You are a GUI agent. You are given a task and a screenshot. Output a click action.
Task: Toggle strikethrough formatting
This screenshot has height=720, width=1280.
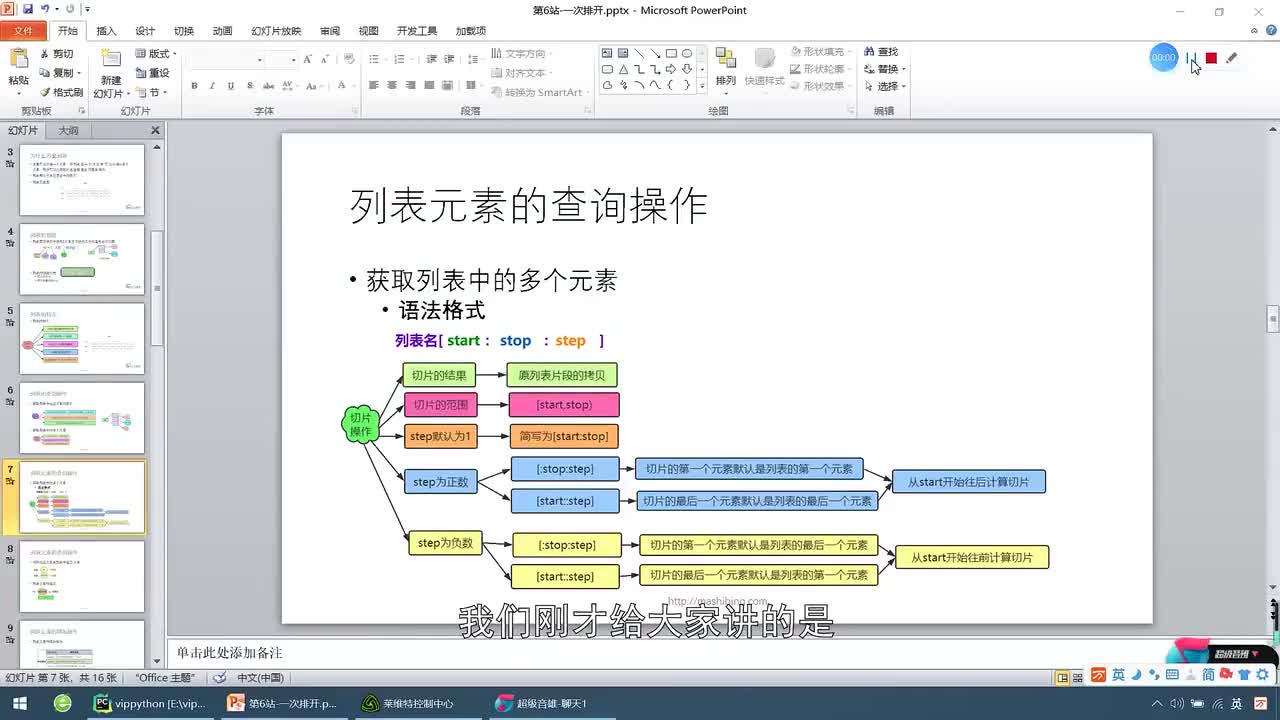pos(267,86)
